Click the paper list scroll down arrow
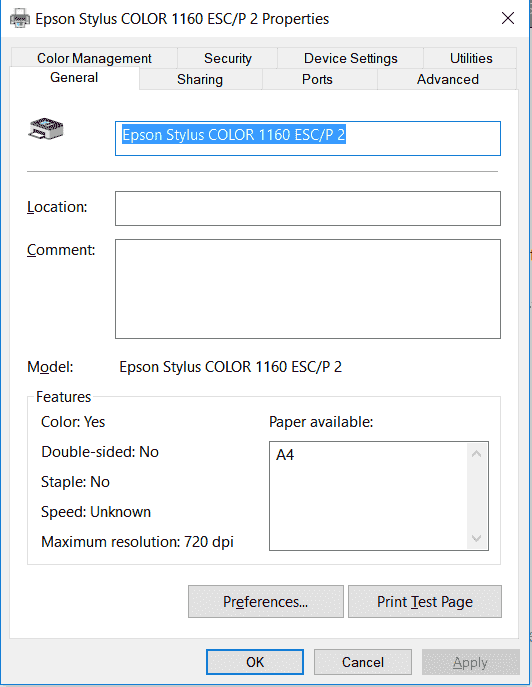The width and height of the screenshot is (532, 687). coord(477,538)
